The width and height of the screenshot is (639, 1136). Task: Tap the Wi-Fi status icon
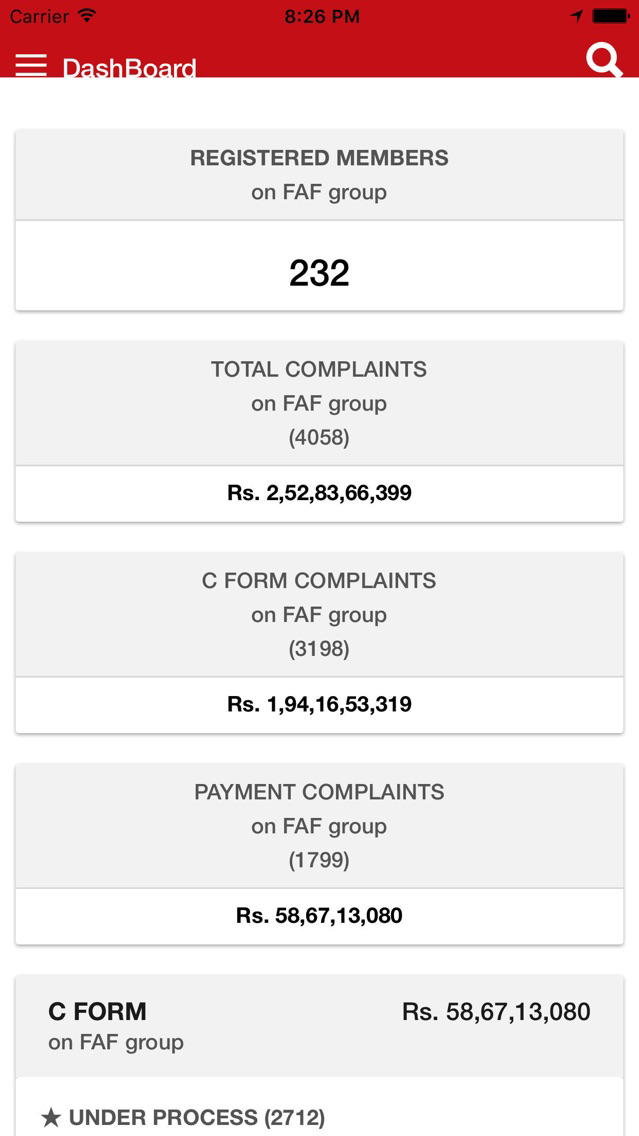click(x=88, y=15)
